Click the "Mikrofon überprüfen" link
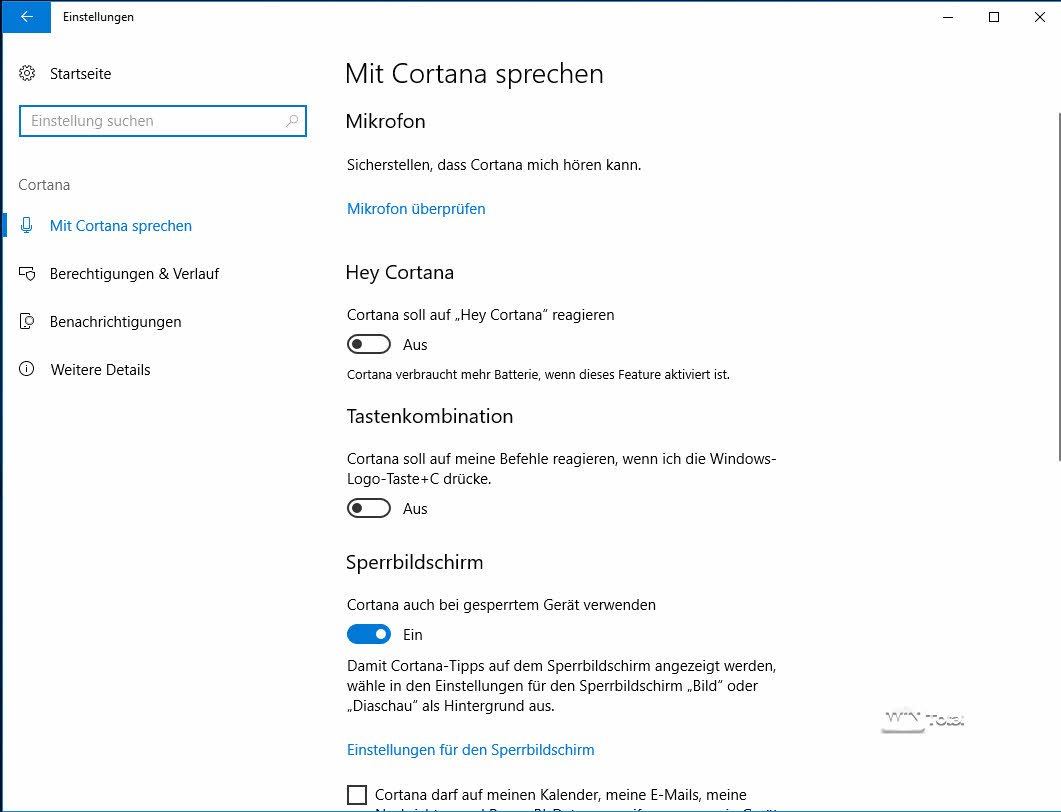This screenshot has height=812, width=1061. 416,209
